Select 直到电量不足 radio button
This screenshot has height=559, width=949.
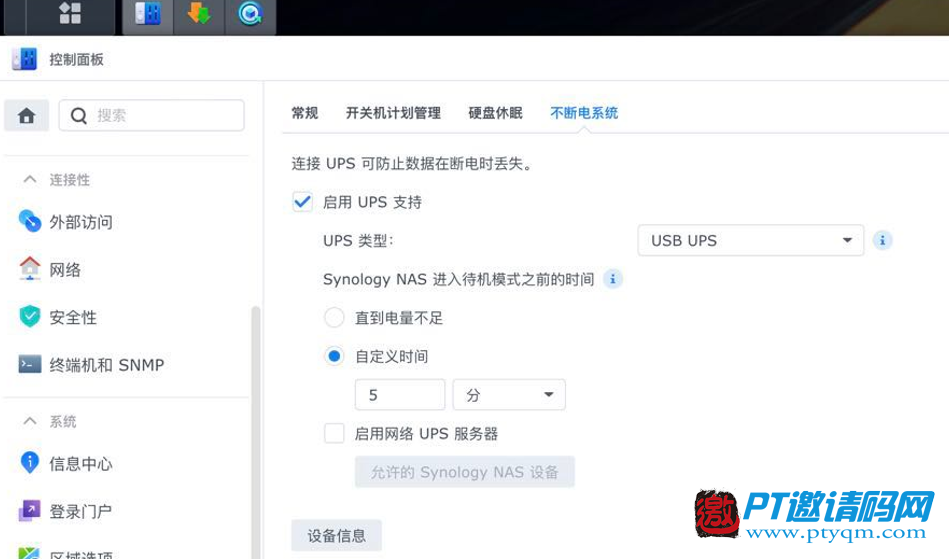(x=334, y=317)
